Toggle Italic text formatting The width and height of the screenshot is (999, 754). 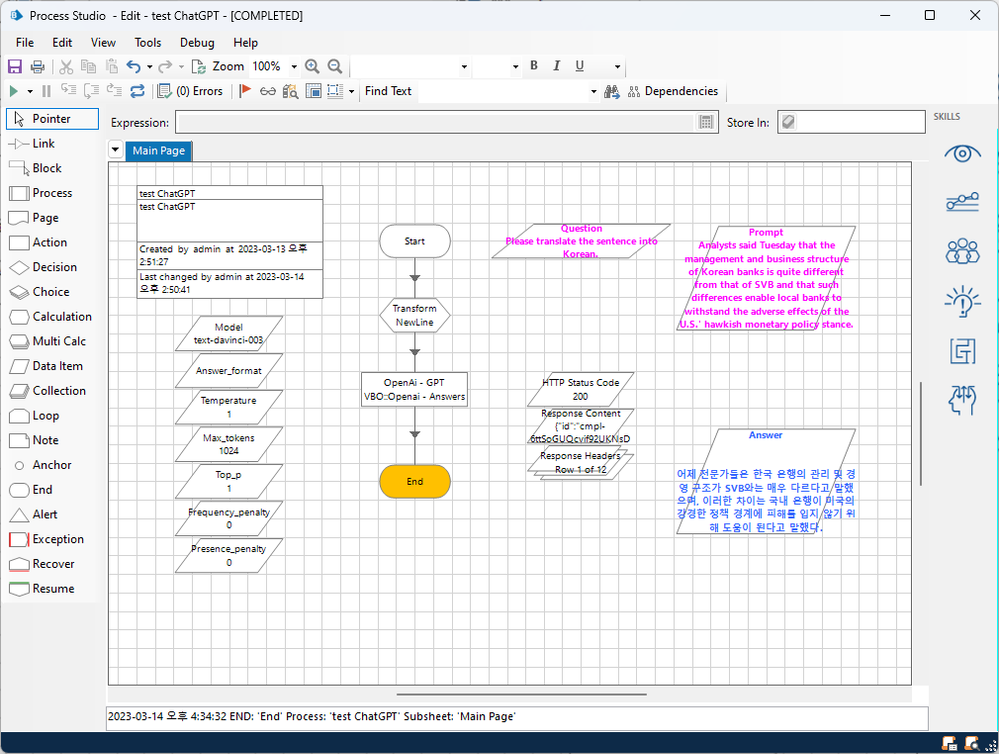(557, 66)
